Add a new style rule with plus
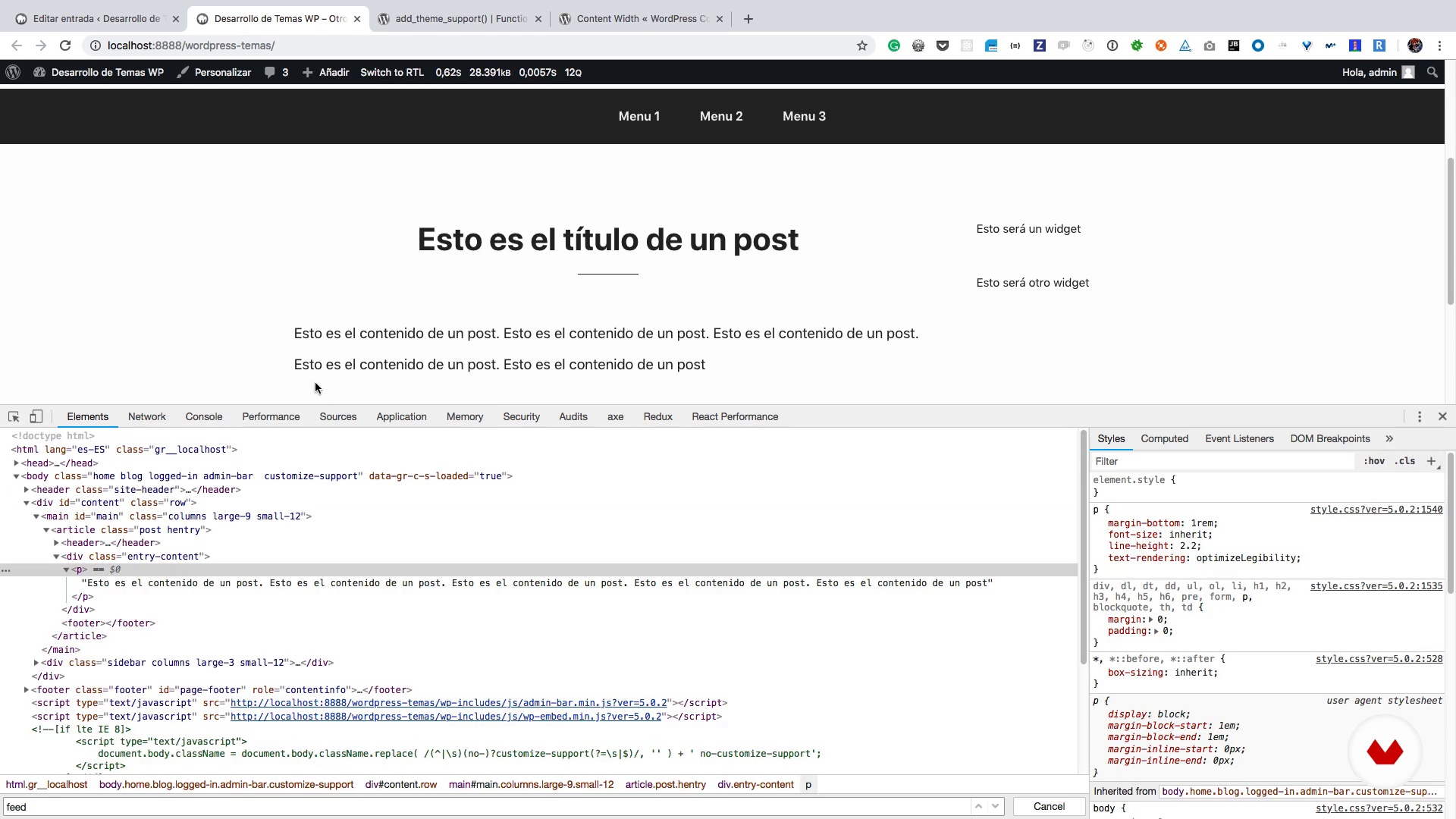 [x=1431, y=461]
